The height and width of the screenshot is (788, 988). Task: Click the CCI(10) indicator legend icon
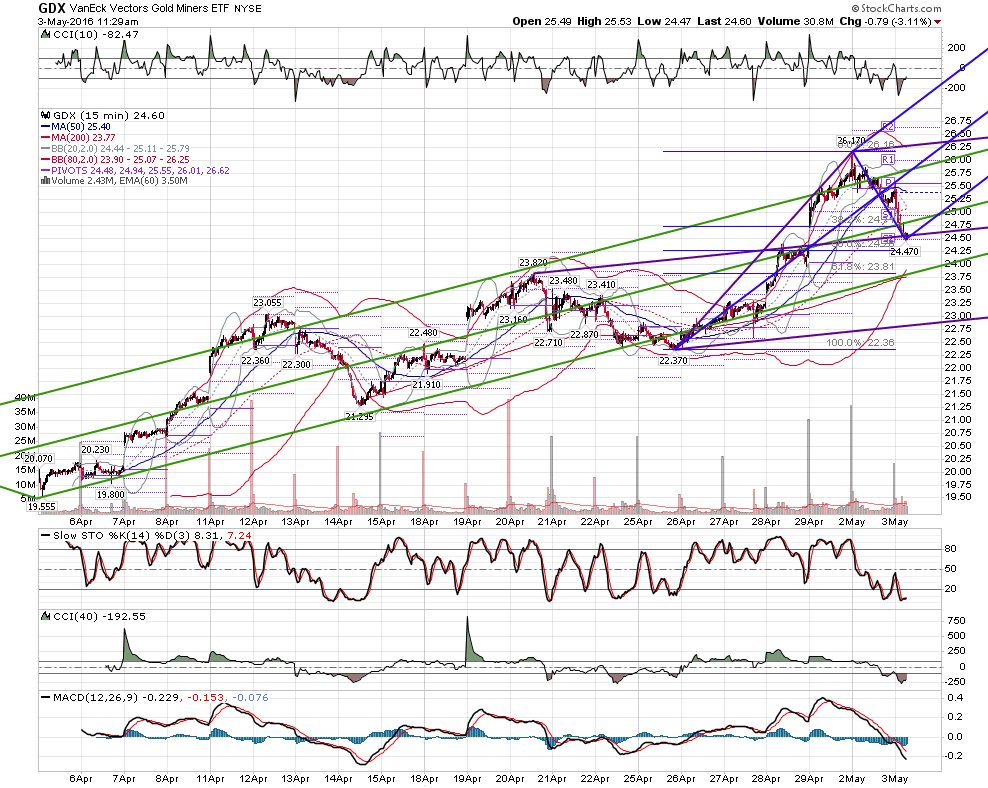click(45, 35)
